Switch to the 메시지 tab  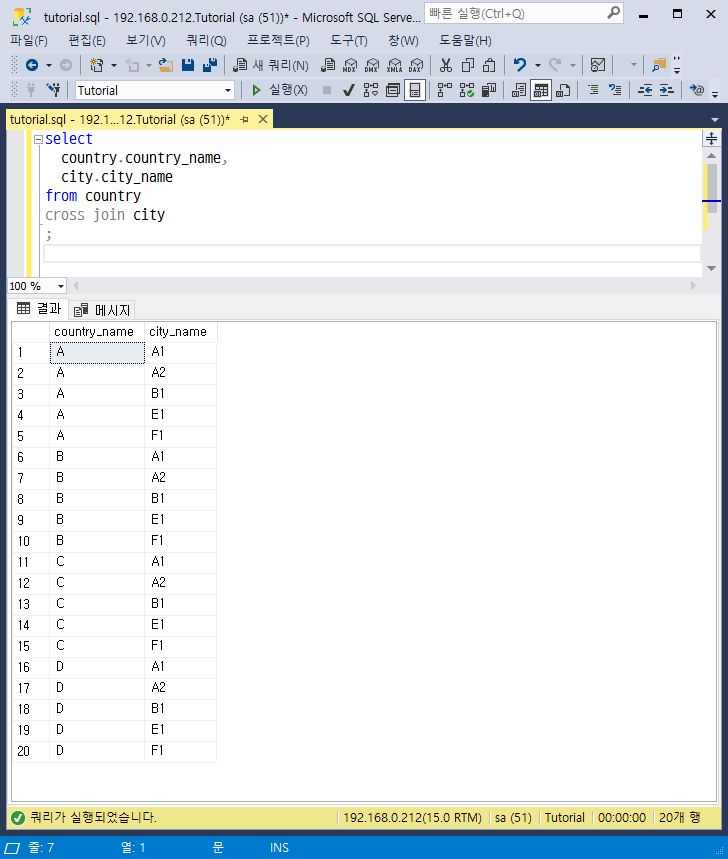click(x=102, y=310)
